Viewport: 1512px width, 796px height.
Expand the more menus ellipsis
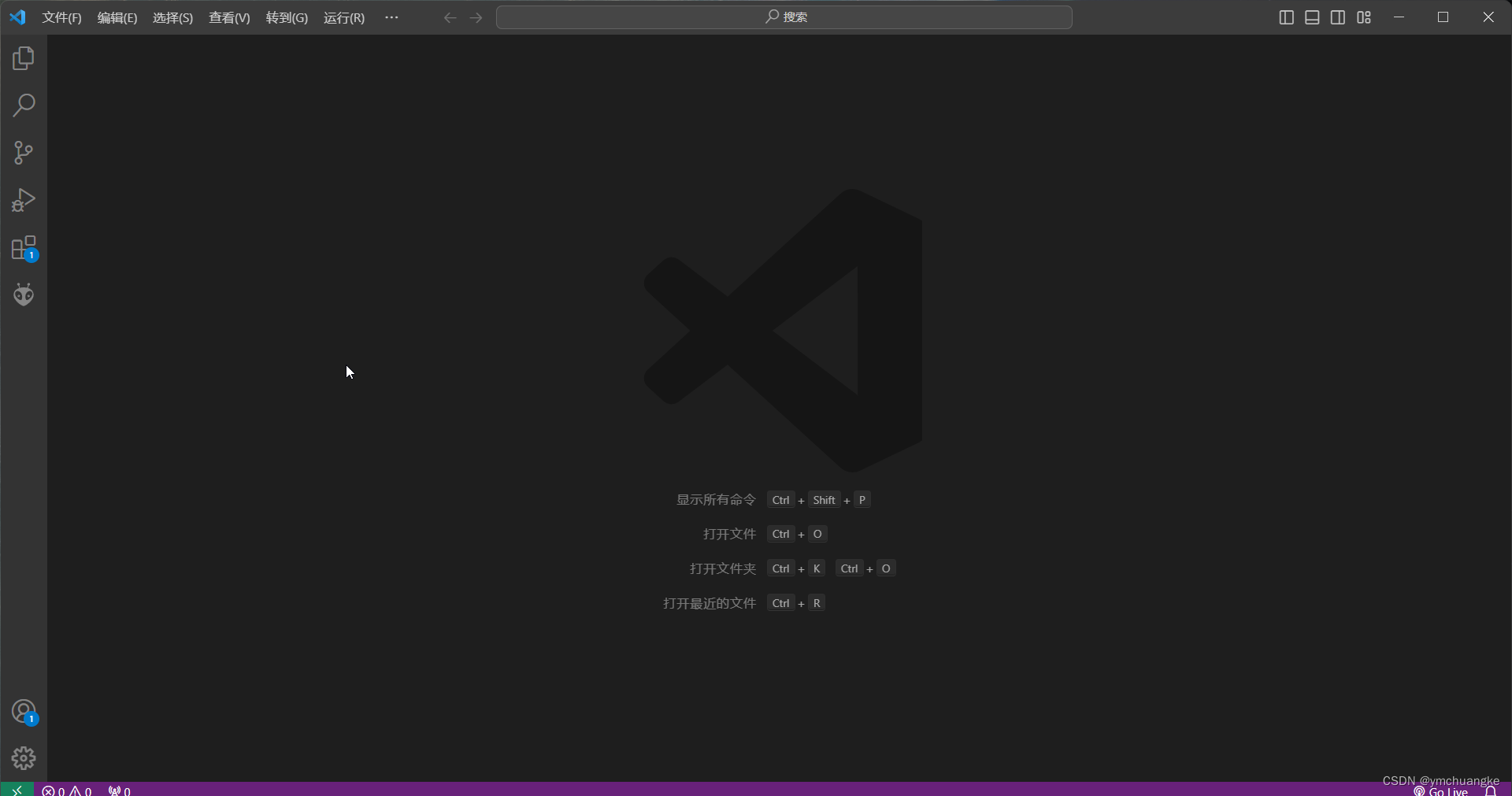(391, 17)
